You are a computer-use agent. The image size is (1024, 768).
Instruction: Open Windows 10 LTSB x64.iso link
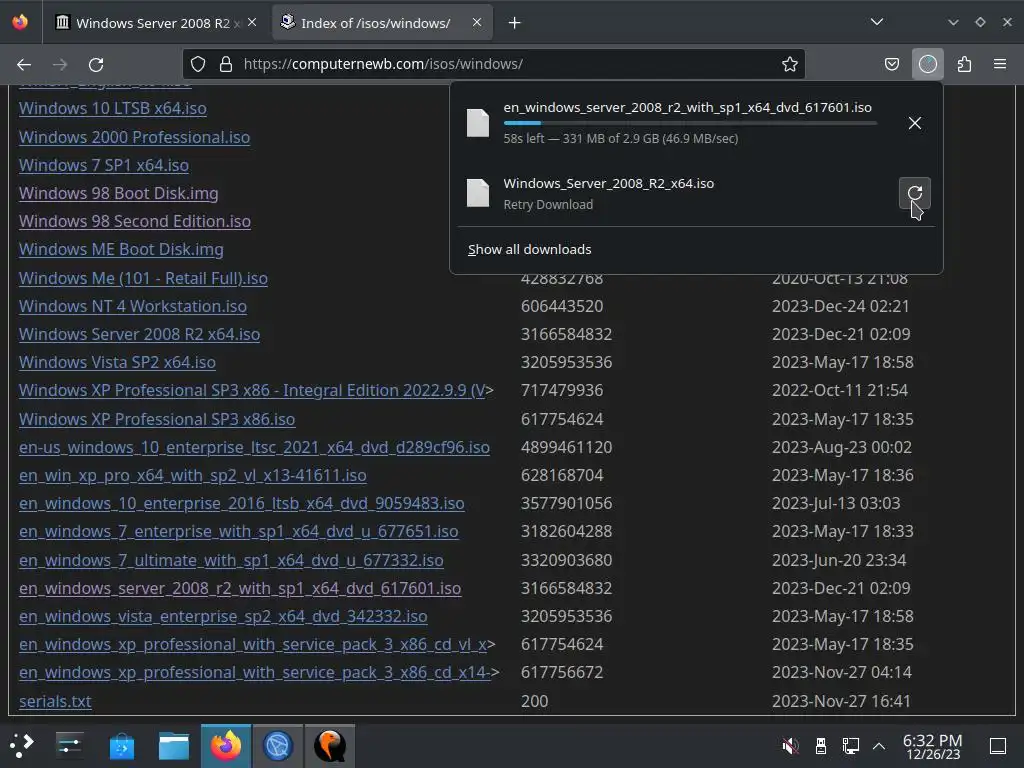112,108
